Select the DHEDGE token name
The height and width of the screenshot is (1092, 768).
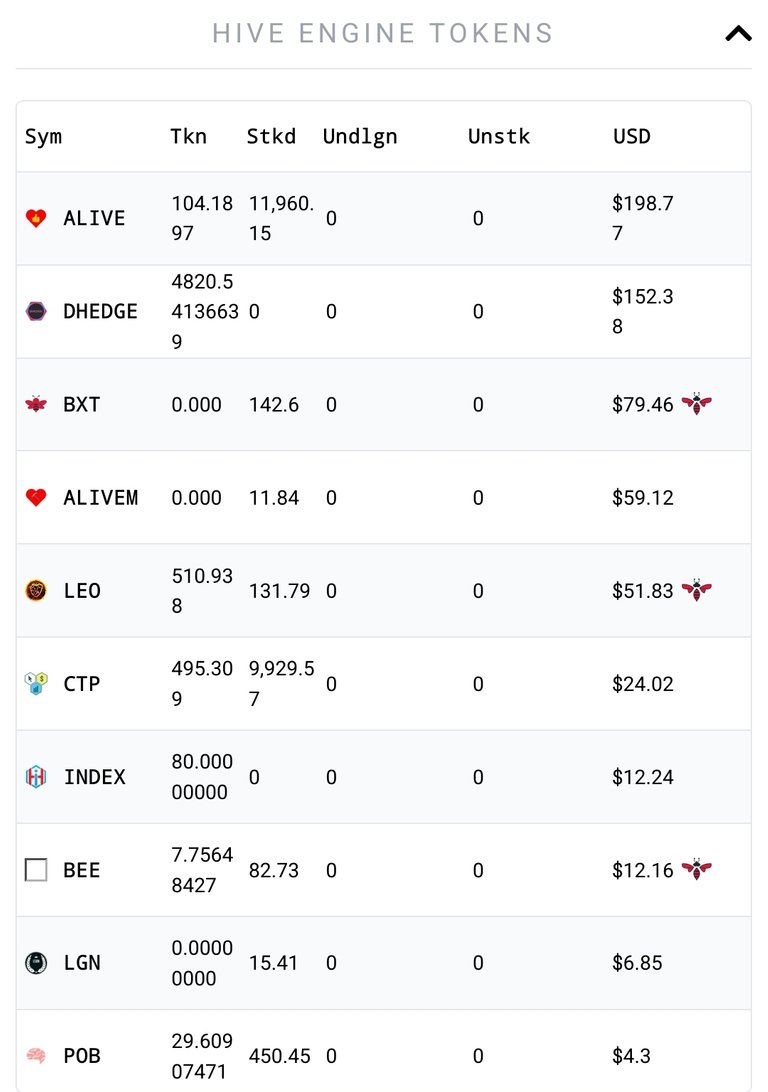(x=100, y=311)
